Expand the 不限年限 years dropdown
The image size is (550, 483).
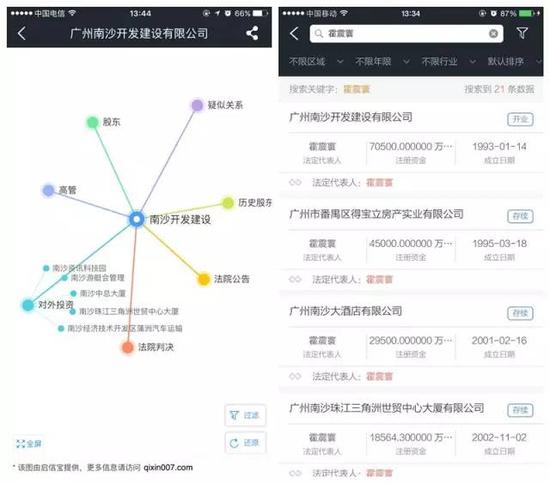pos(382,62)
